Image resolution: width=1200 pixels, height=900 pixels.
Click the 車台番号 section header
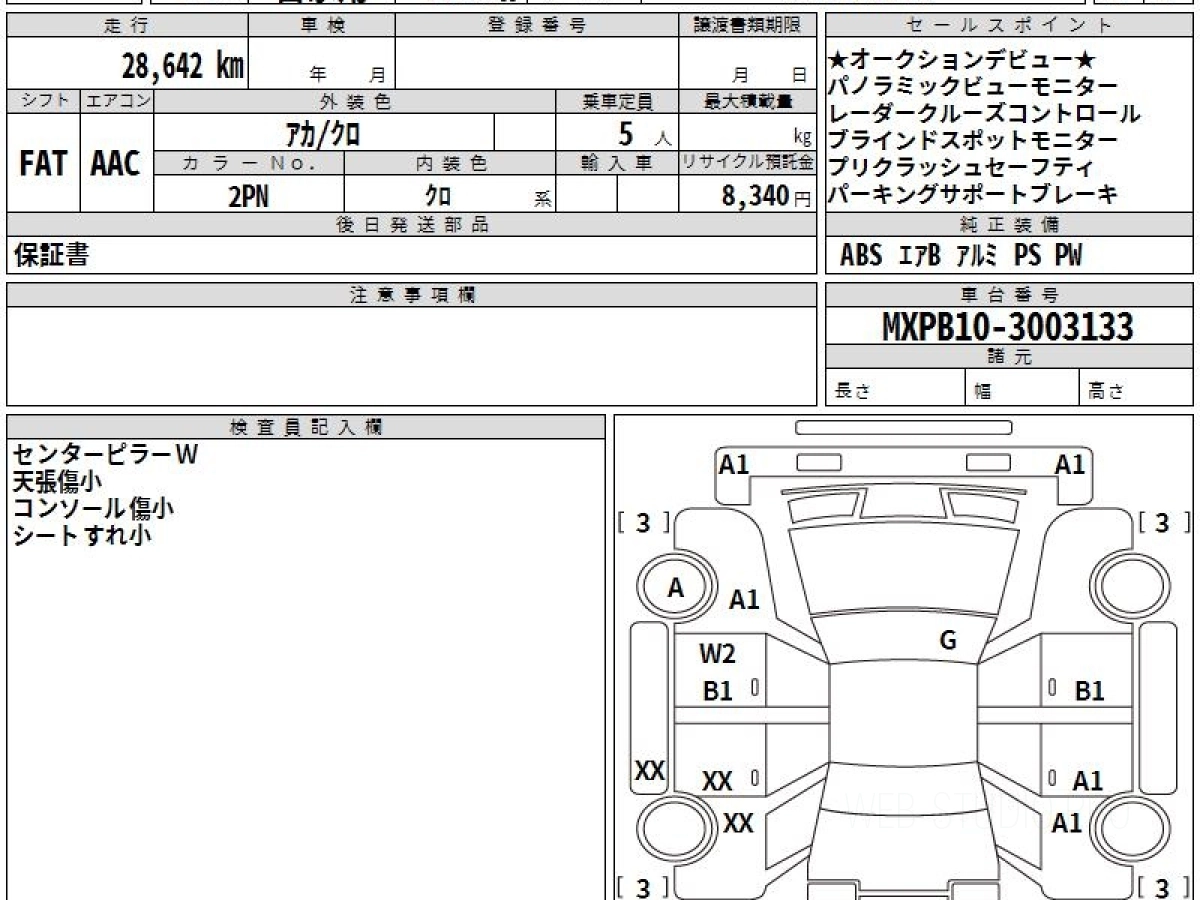[1009, 295]
